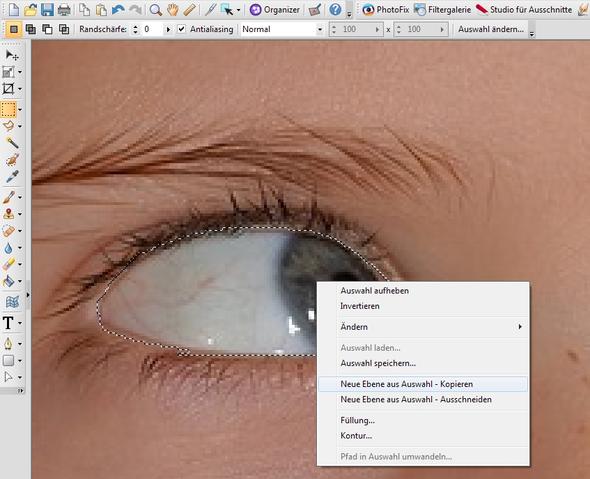Screen dimensions: 590x479
Task: Open the Organizer
Action: point(275,9)
